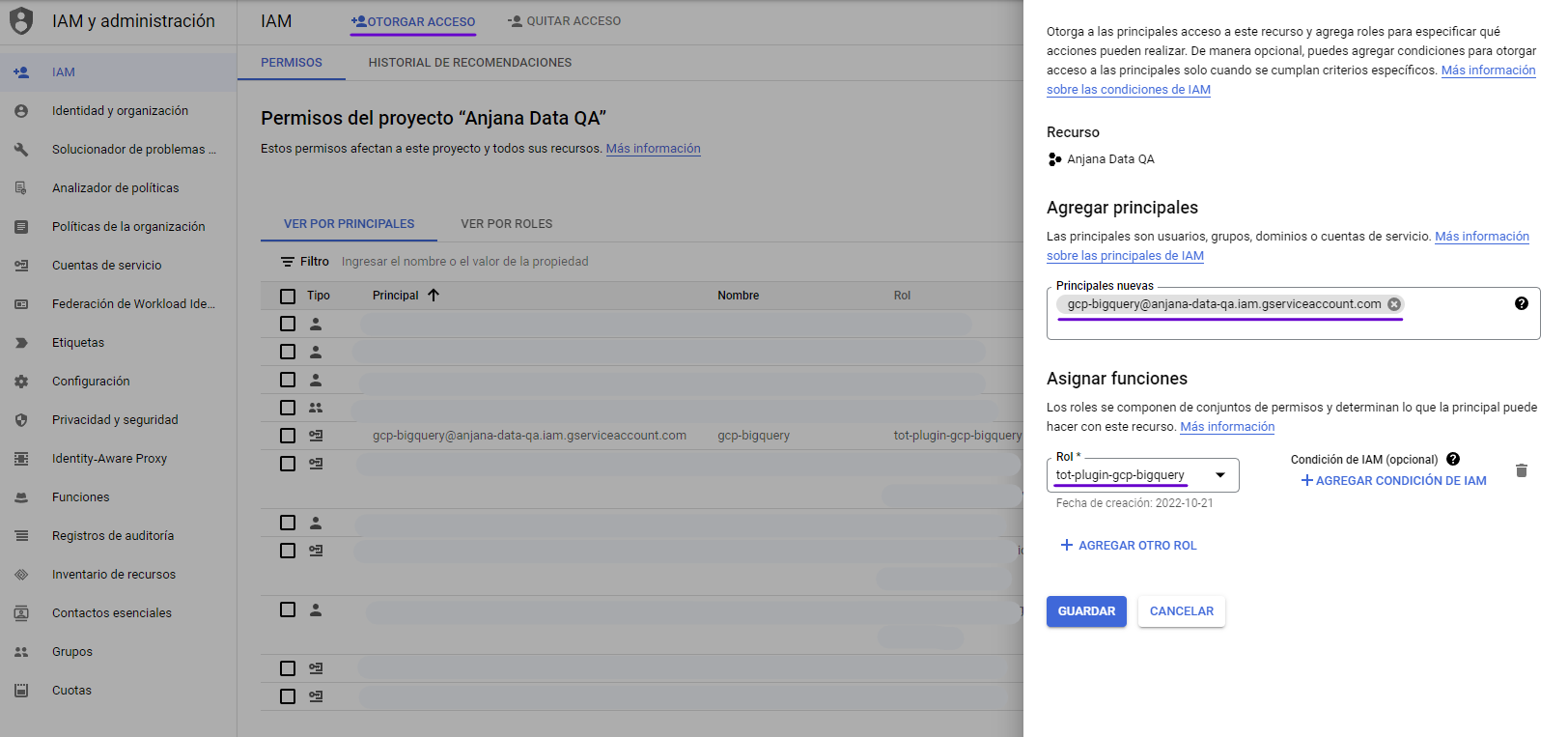Check the gcp-bigquery service account row checkbox
This screenshot has width=1568, height=737.
pyautogui.click(x=288, y=436)
